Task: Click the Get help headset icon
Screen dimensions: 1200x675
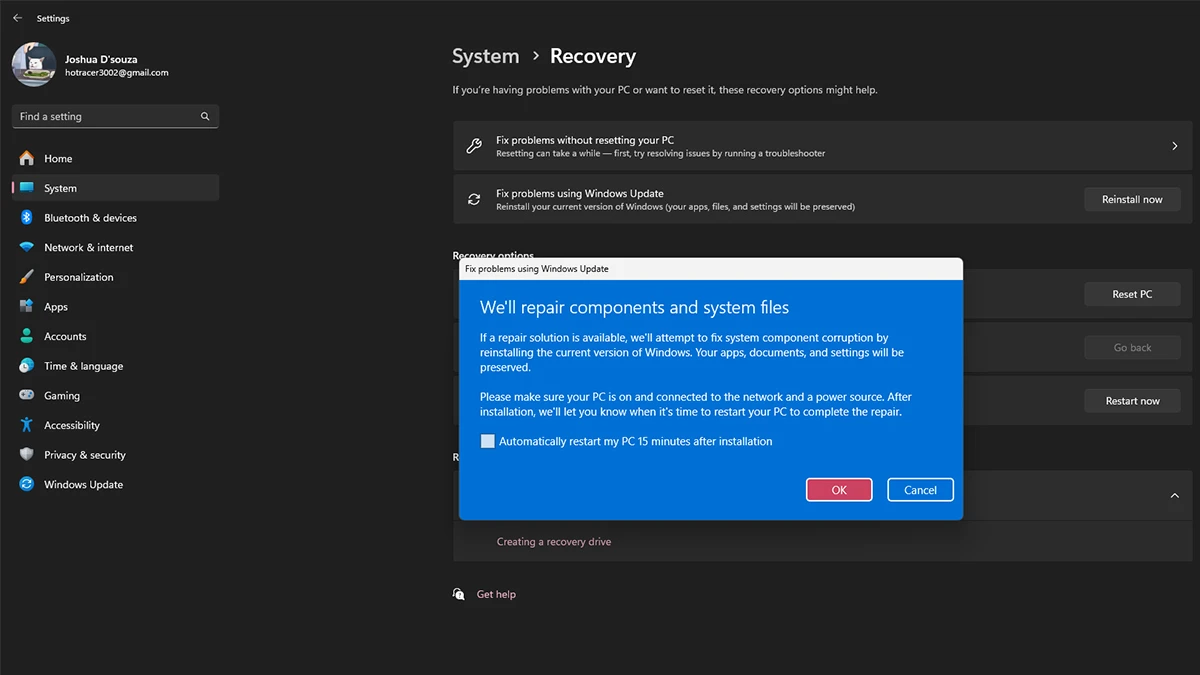Action: point(459,594)
